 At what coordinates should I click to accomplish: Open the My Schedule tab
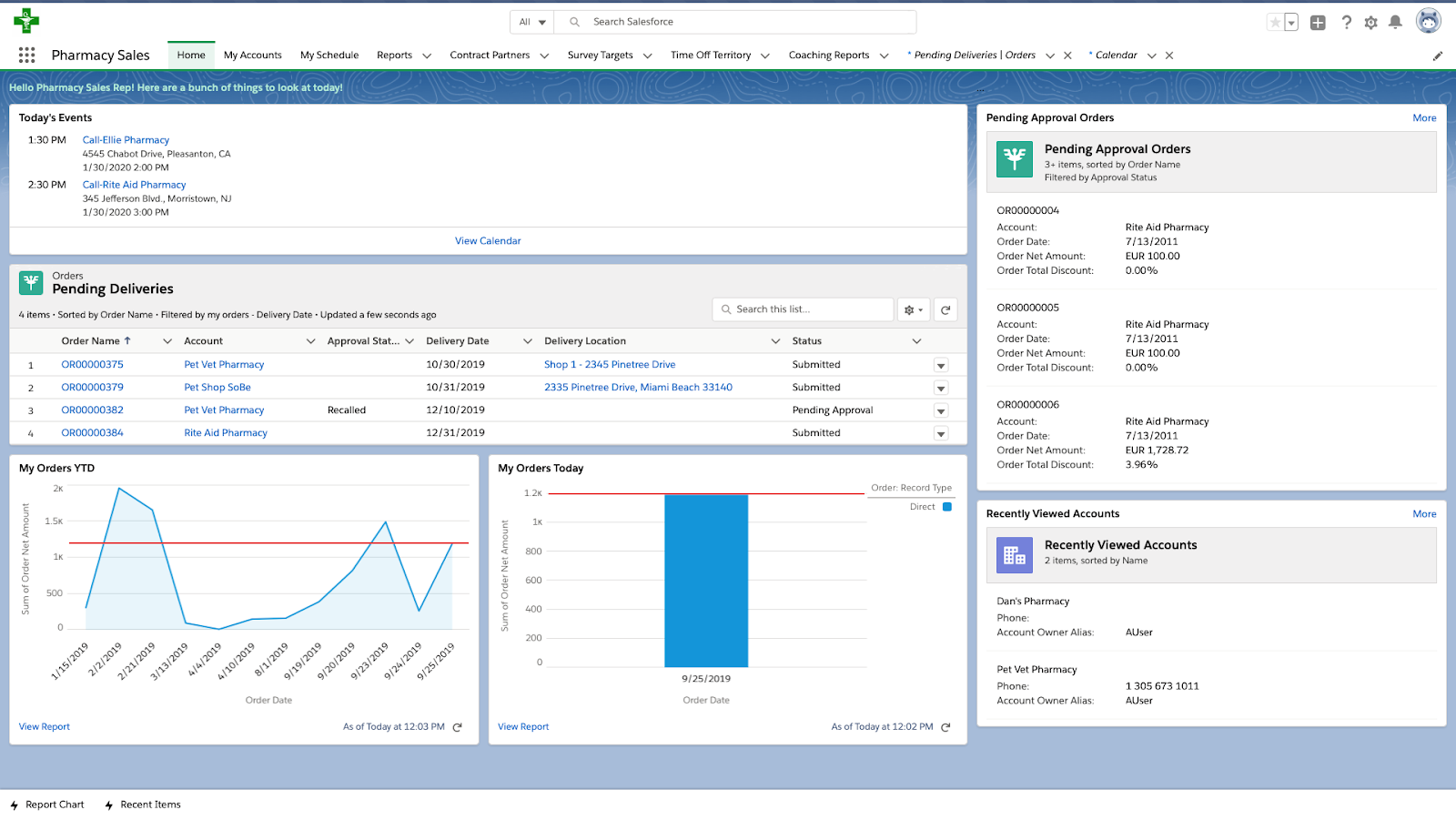tap(329, 56)
